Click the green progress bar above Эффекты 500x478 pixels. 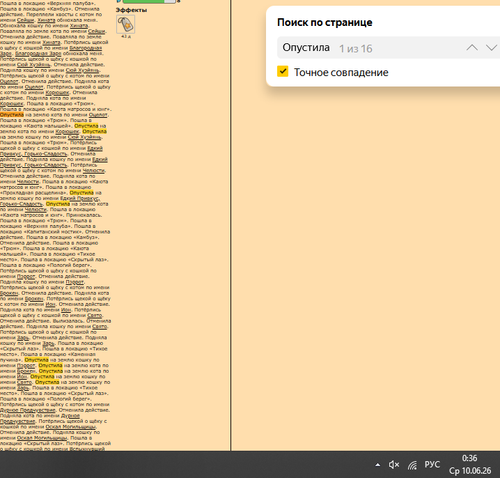tap(149, 1)
